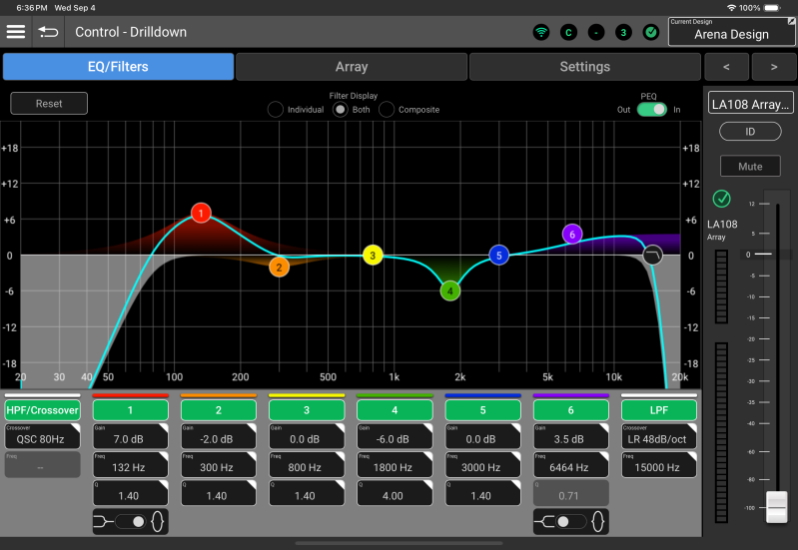798x550 pixels.
Task: Check the battery indicator in status bar
Action: click(x=772, y=8)
